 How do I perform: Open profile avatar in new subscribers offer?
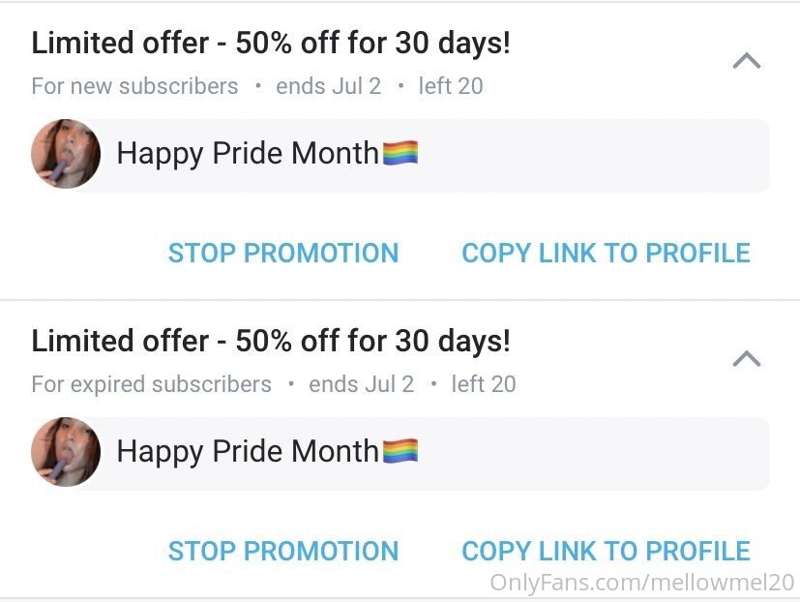66,154
